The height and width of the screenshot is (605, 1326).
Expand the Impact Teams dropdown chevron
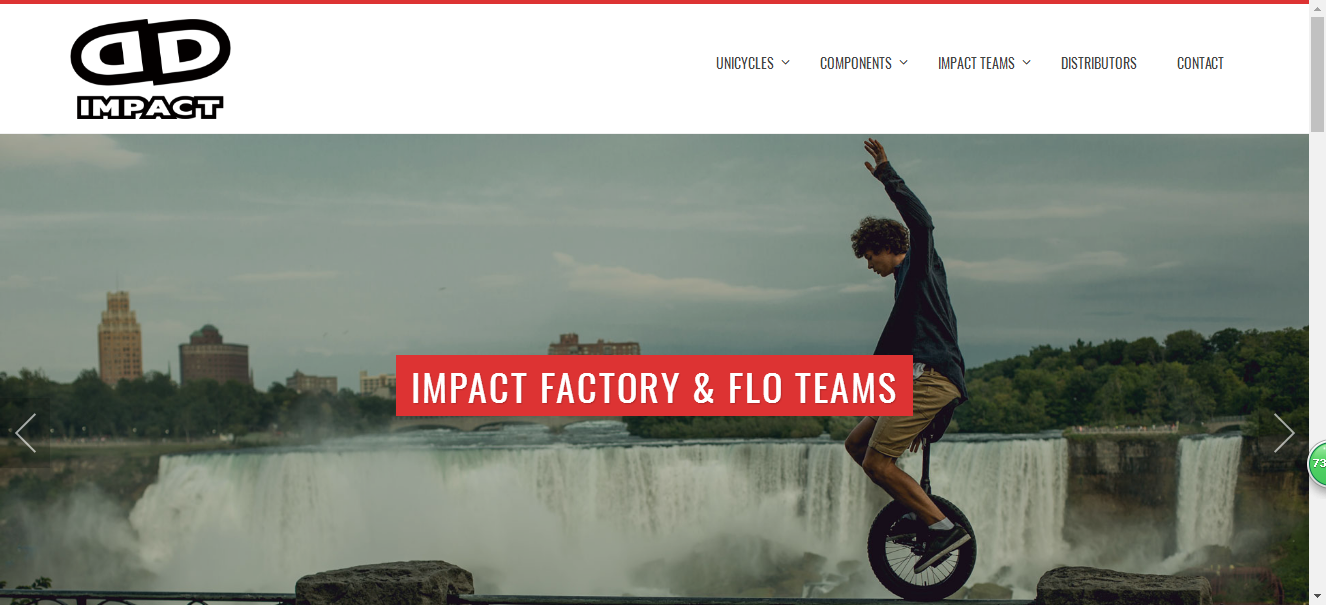[1027, 63]
